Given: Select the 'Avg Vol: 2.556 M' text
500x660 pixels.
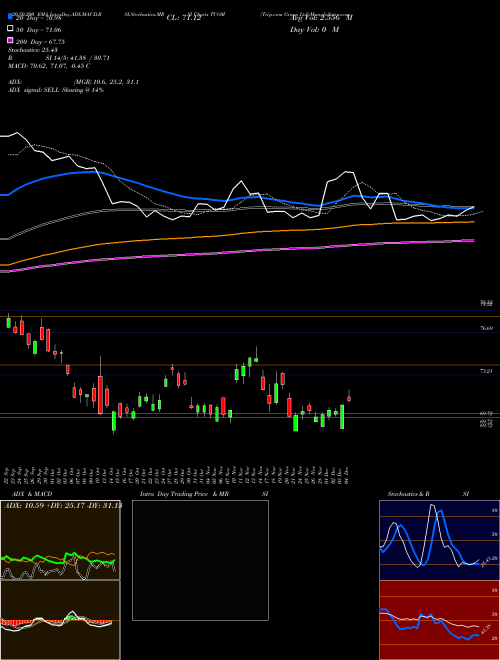Looking at the screenshot, I should coord(321,18).
